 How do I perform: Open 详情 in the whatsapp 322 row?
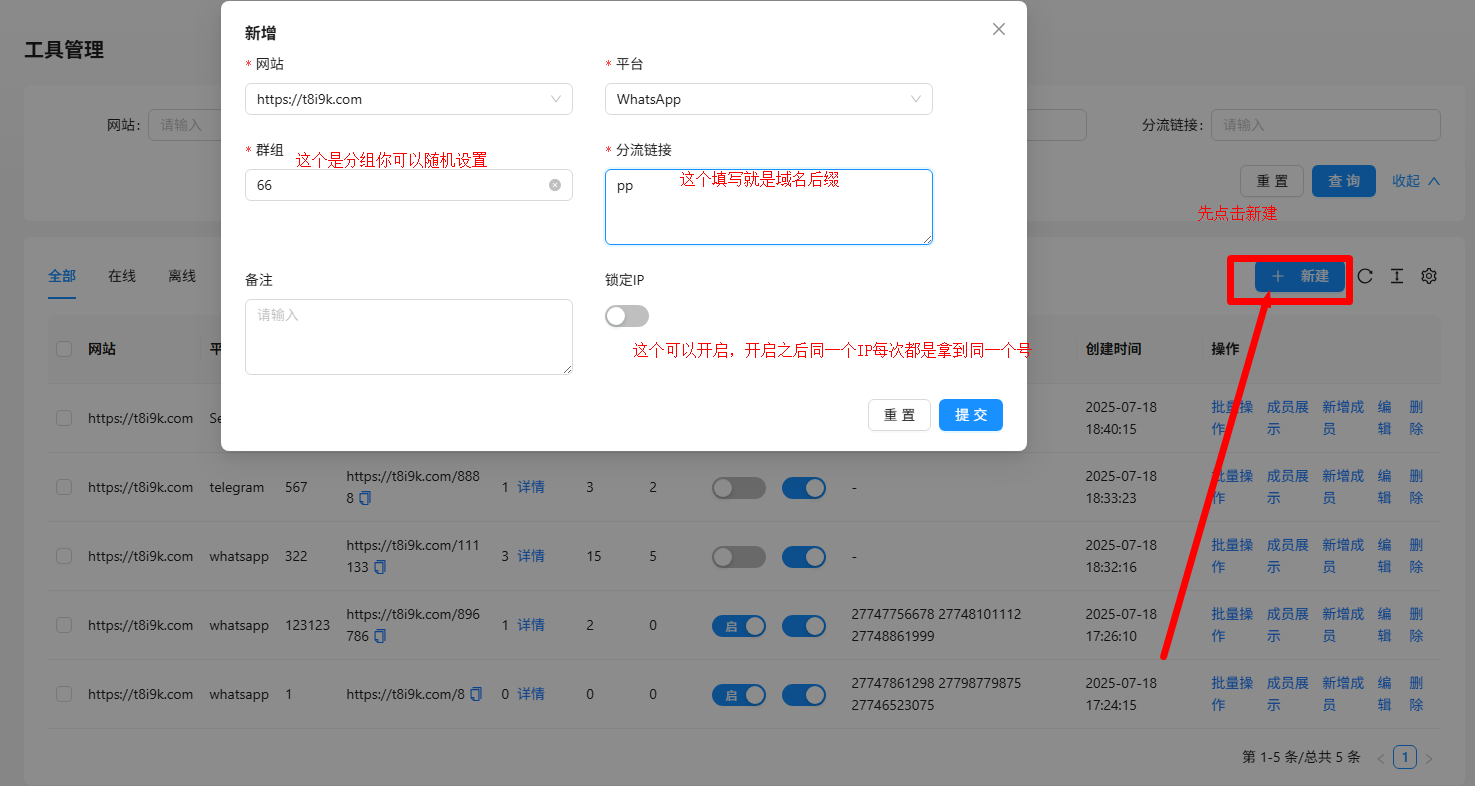[x=531, y=556]
